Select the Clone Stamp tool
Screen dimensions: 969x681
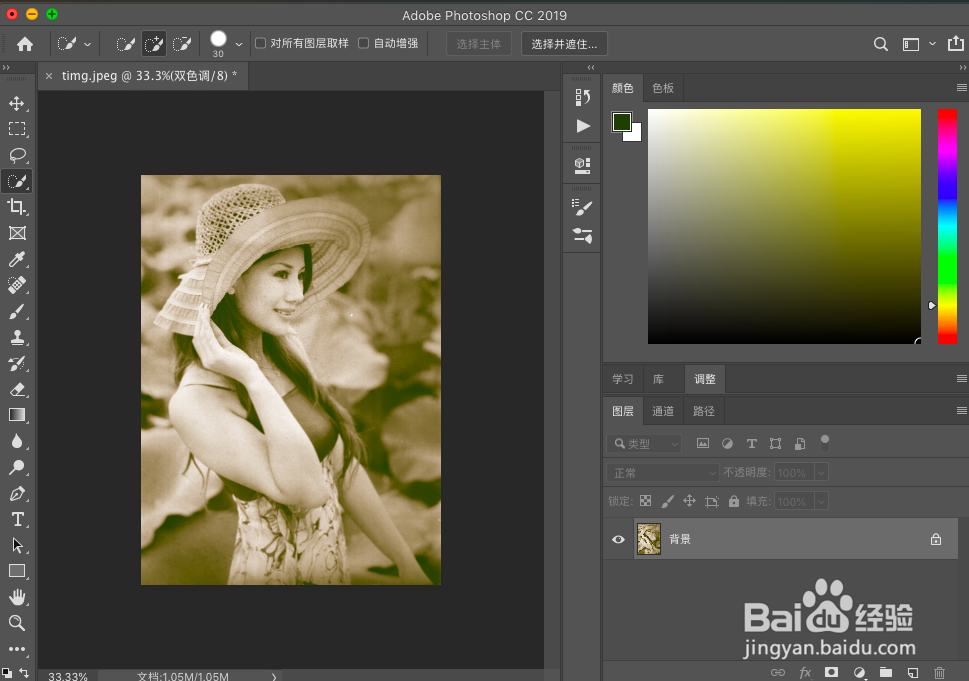click(17, 337)
